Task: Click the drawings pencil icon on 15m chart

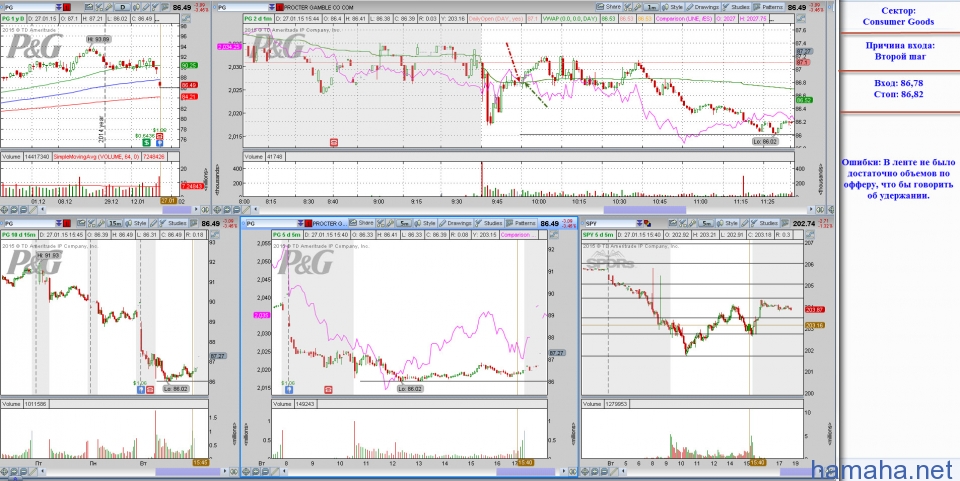Action: (153, 223)
